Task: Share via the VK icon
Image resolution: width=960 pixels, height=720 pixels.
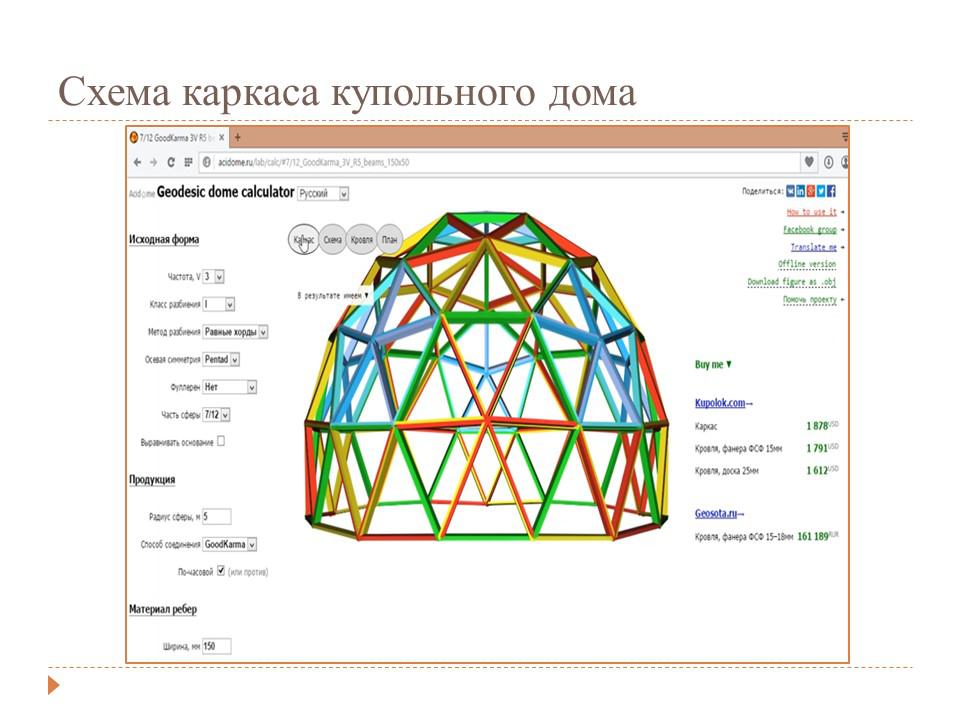Action: click(x=791, y=191)
